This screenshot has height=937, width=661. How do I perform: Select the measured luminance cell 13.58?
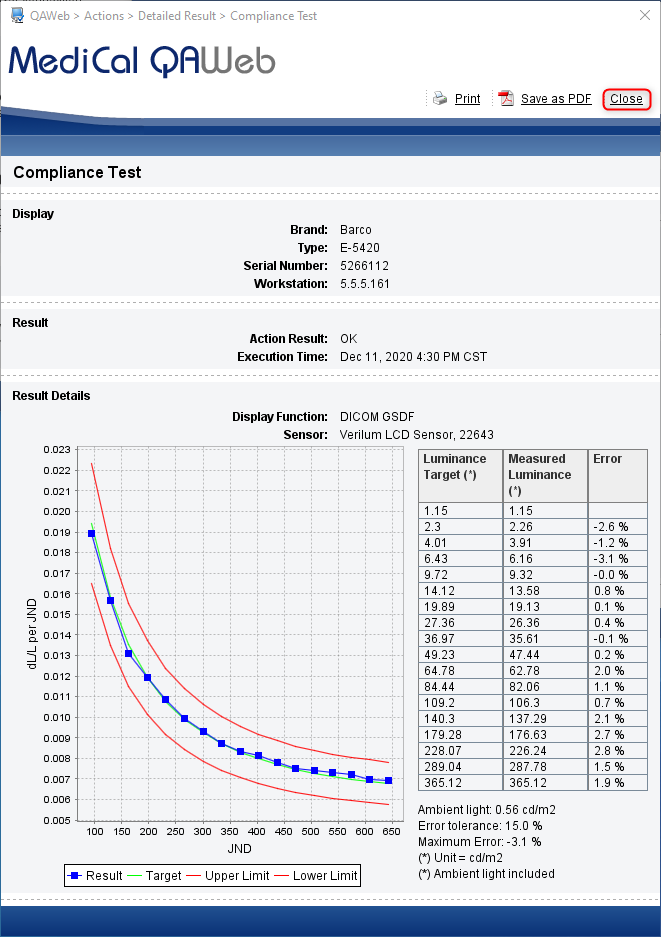(x=546, y=591)
